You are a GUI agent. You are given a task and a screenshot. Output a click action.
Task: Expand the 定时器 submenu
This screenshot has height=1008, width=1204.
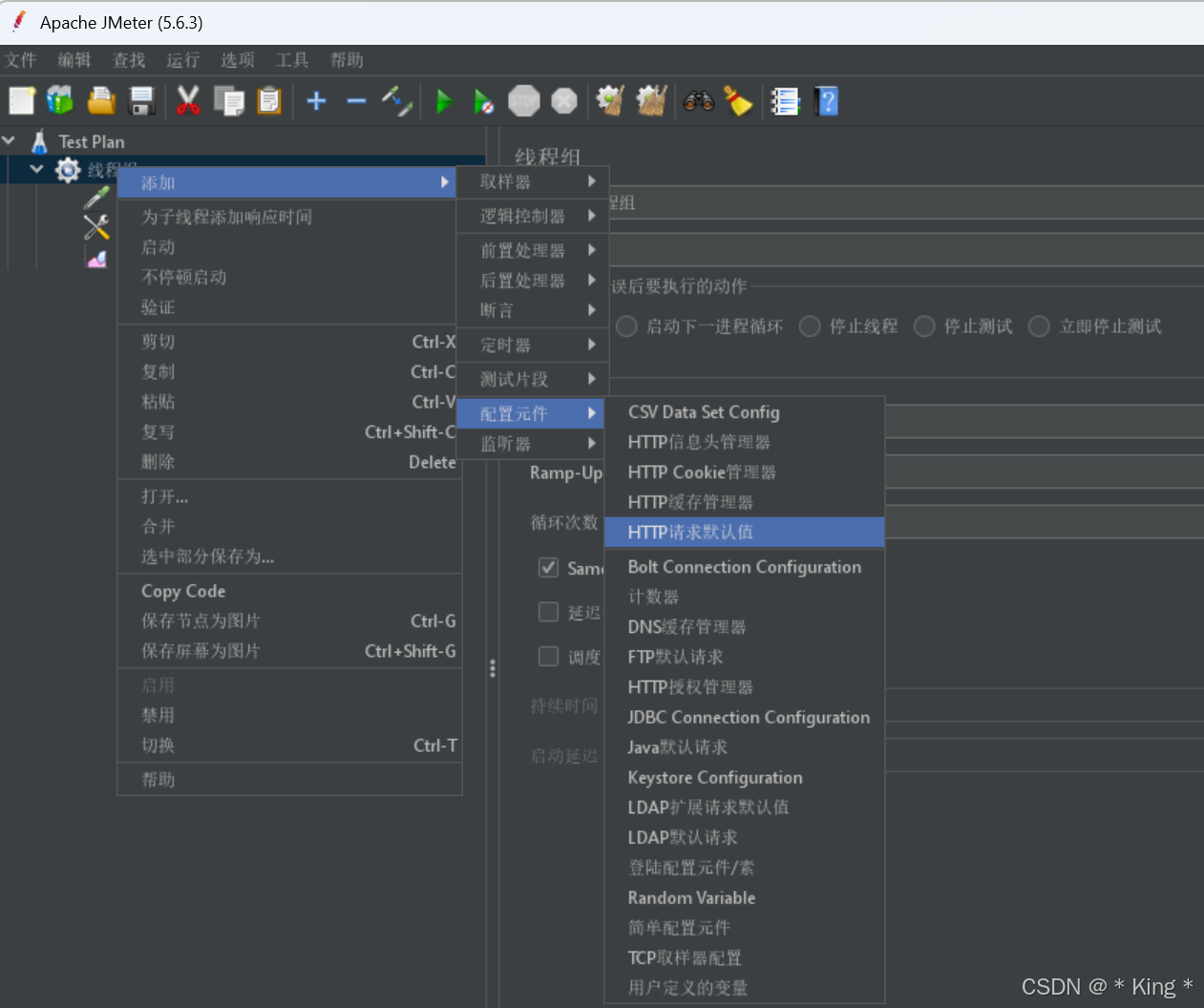click(x=533, y=345)
